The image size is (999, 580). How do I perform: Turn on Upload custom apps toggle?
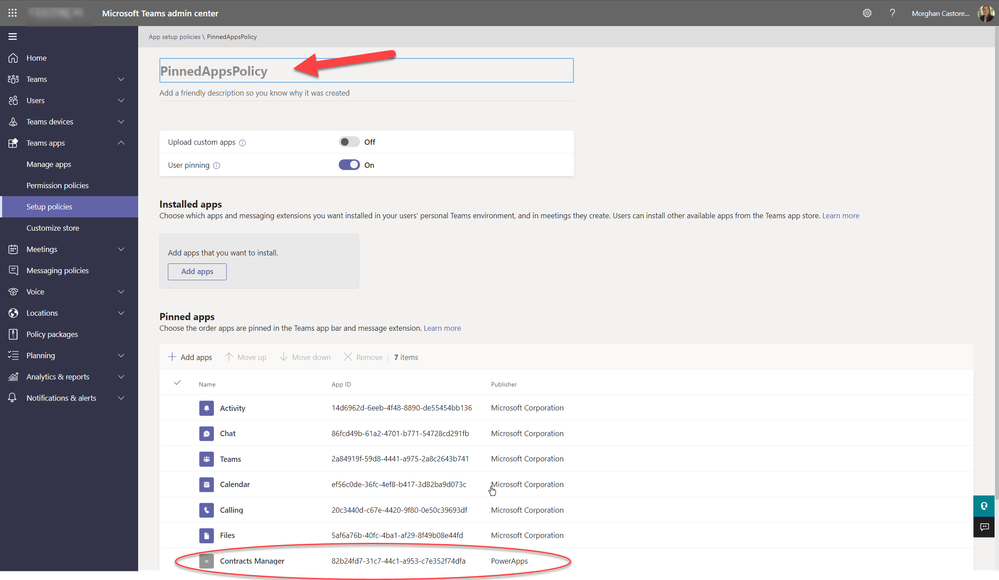349,141
